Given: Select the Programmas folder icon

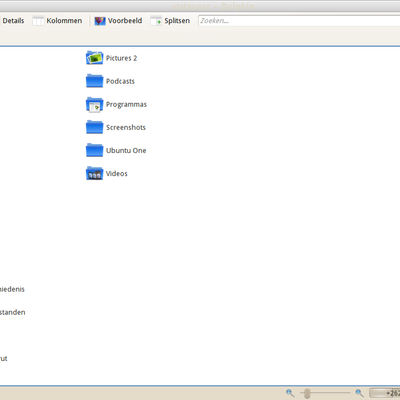Looking at the screenshot, I should click(94, 104).
